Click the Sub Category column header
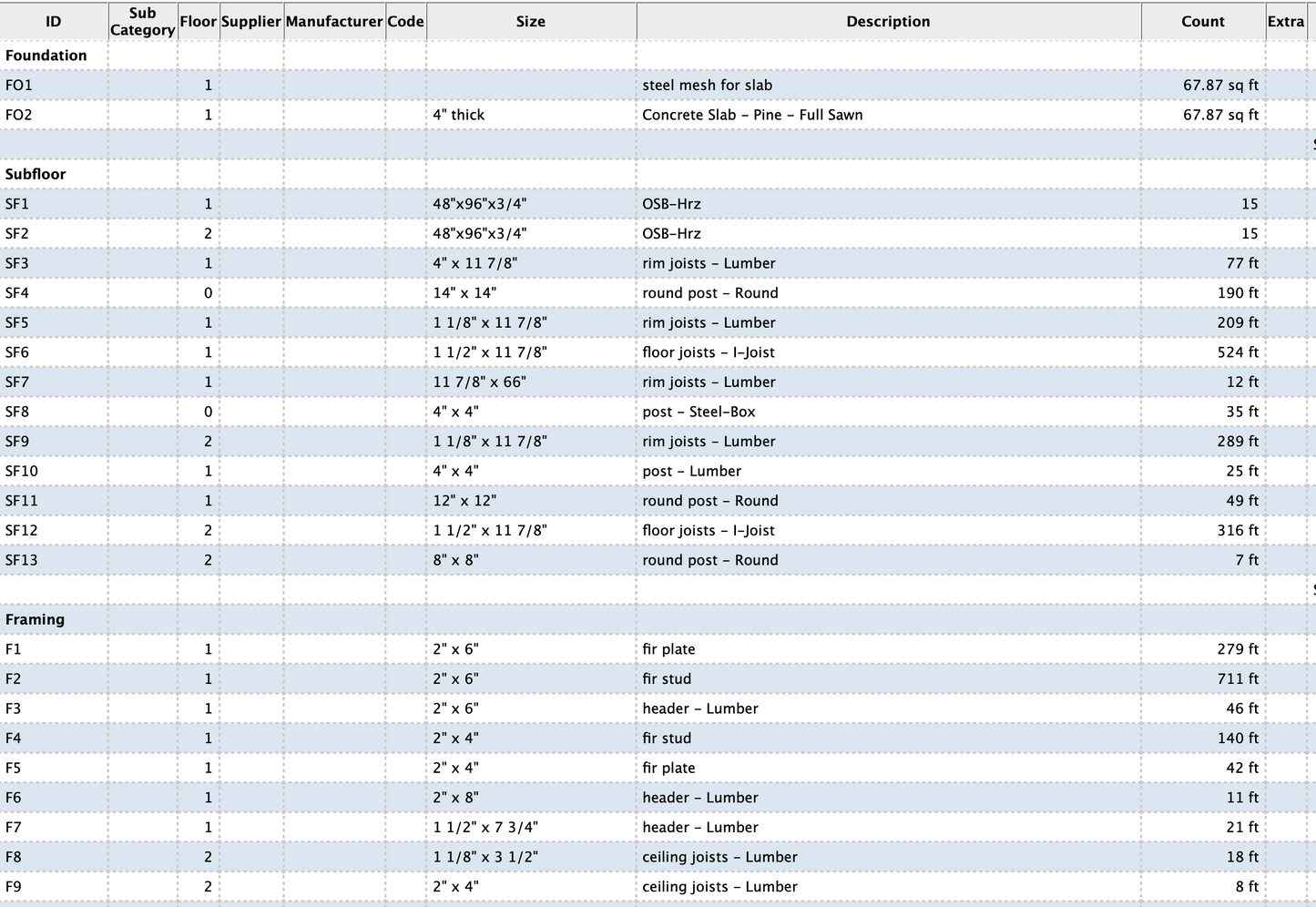 142,22
